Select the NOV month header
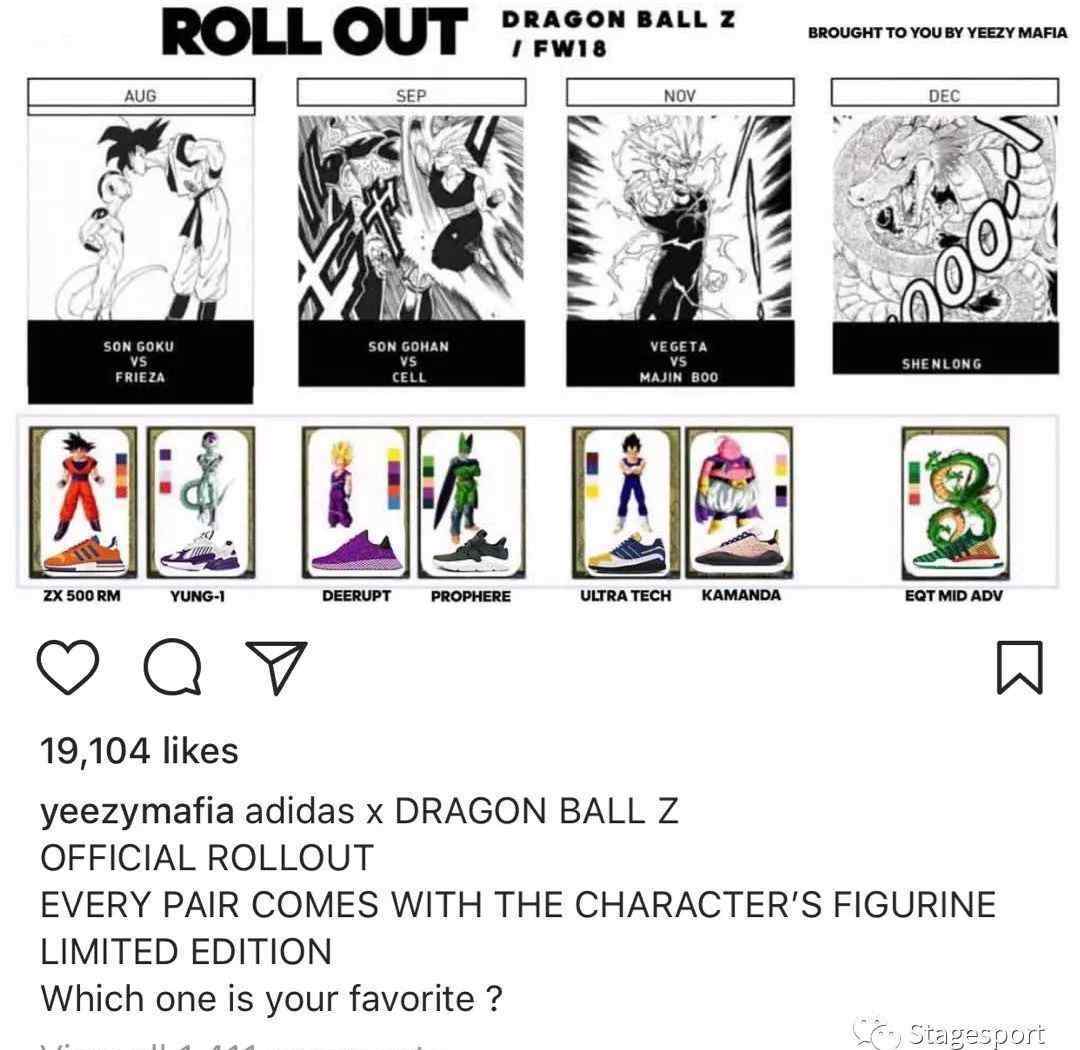1080x1050 pixels. (680, 94)
